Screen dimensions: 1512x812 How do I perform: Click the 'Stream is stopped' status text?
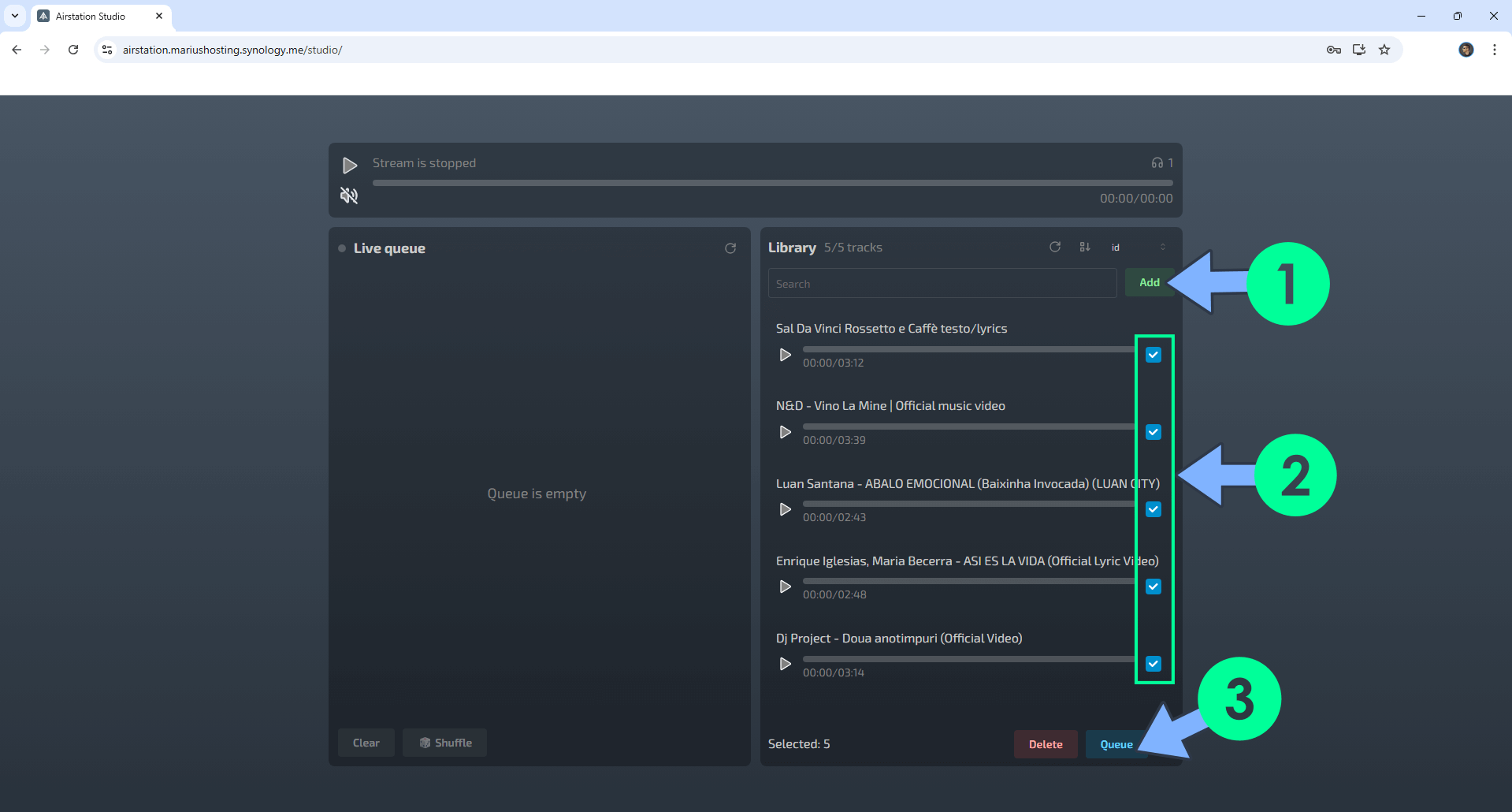[424, 163]
